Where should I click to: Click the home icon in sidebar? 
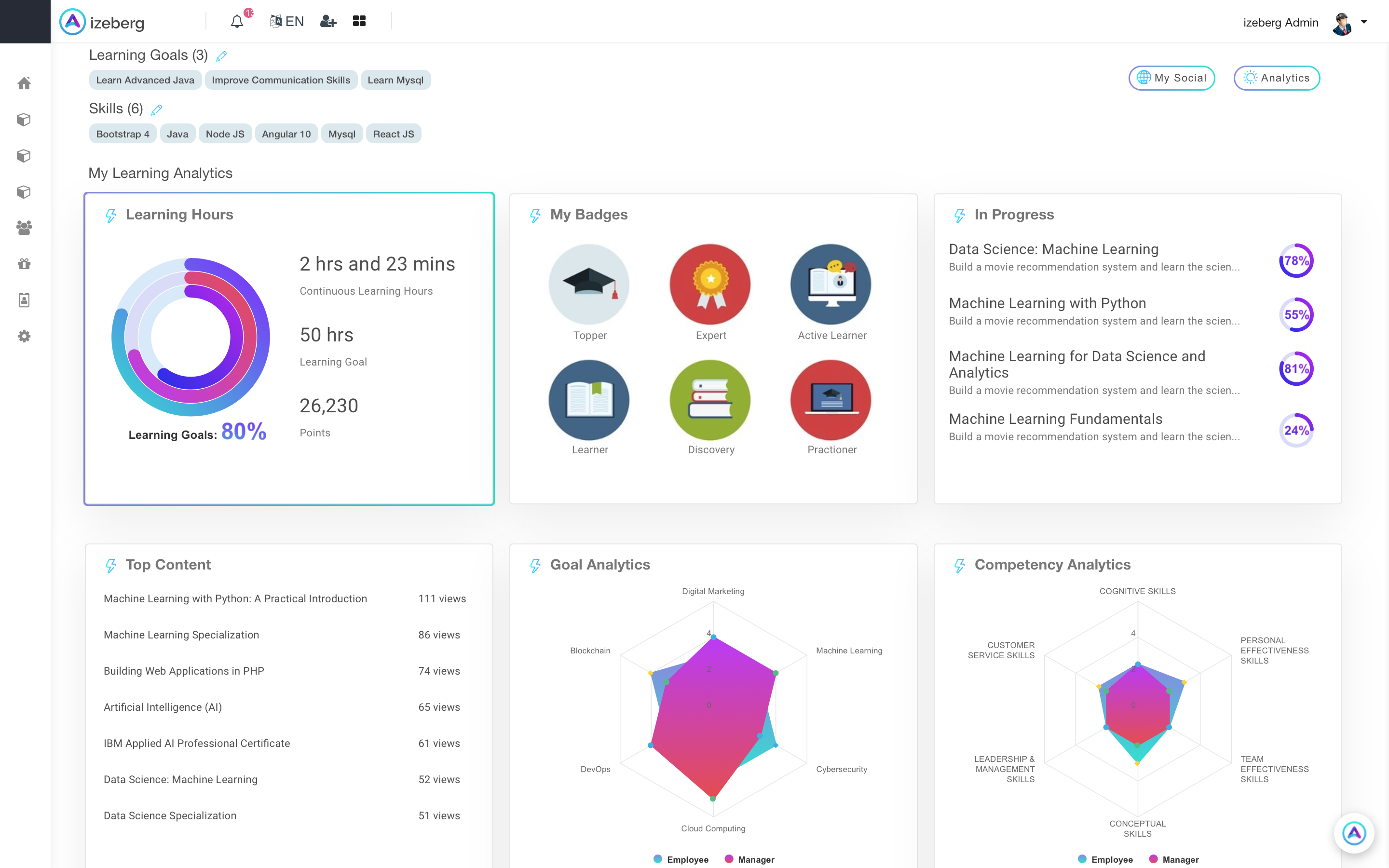coord(24,84)
